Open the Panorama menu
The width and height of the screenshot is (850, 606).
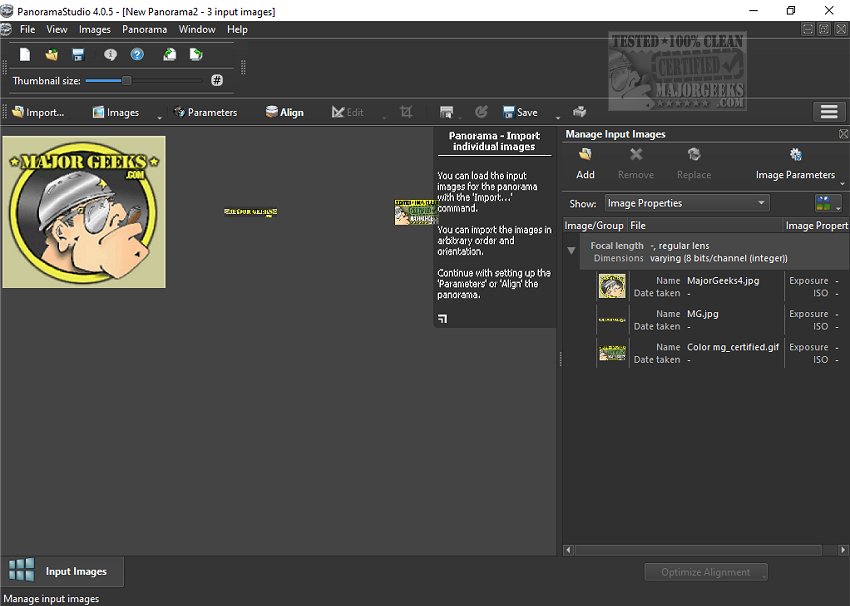point(144,30)
